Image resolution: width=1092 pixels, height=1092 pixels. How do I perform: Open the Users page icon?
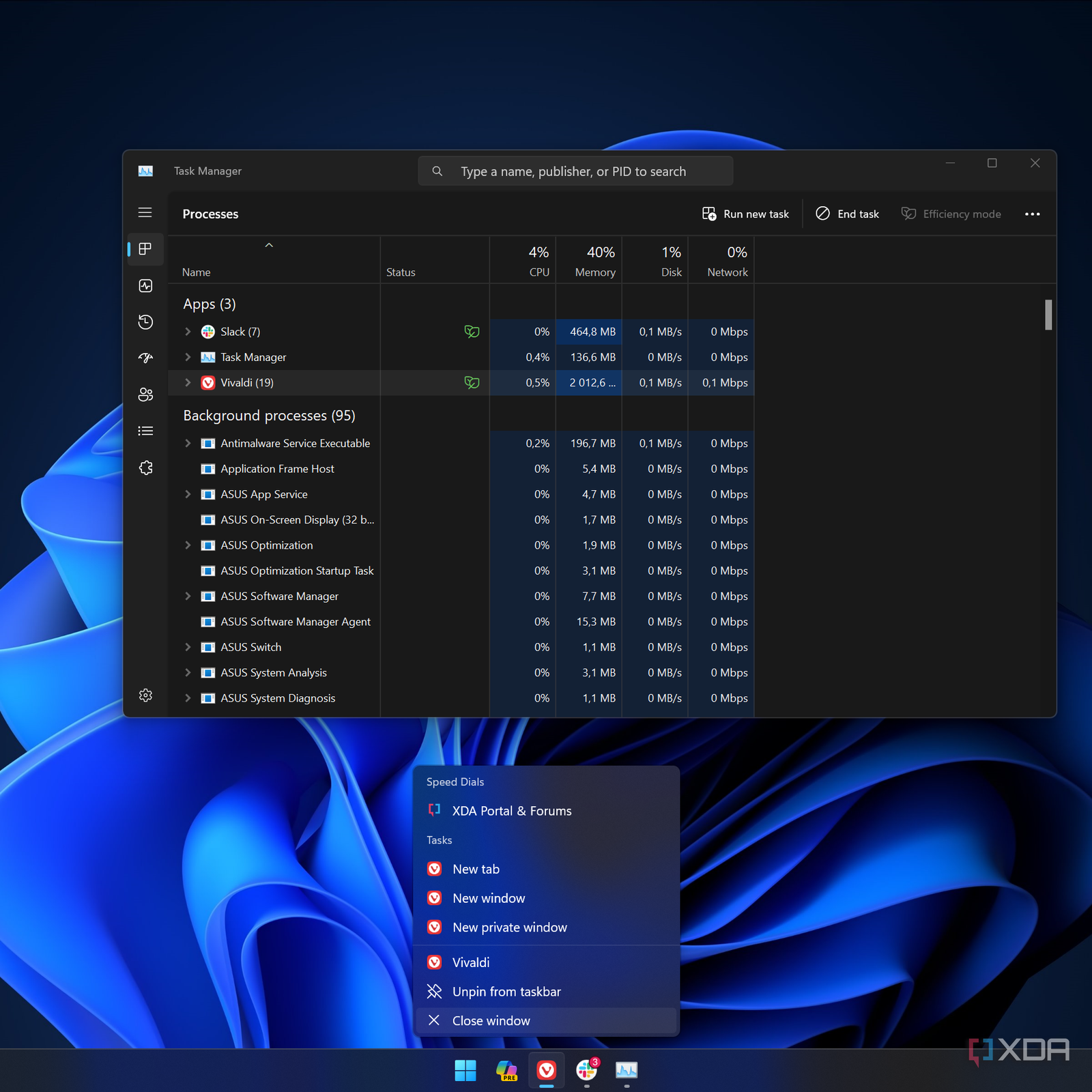pos(145,394)
